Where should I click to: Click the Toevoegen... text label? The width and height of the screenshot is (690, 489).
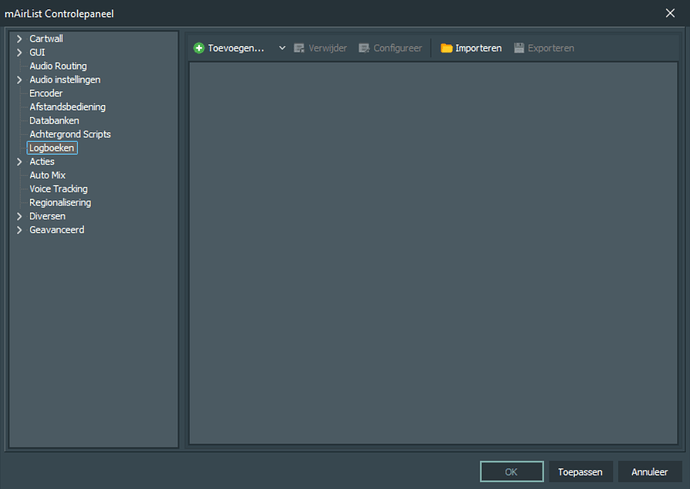[236, 48]
